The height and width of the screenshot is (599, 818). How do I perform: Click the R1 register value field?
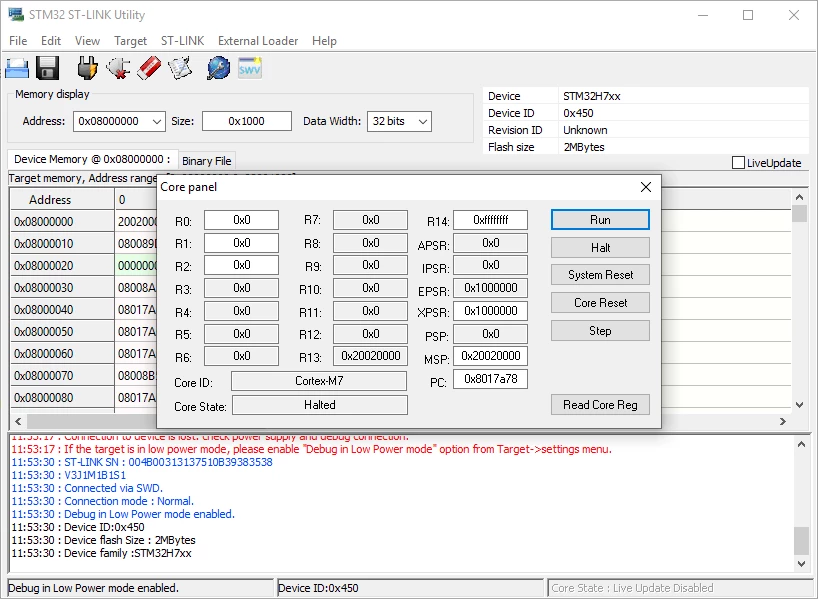242,243
